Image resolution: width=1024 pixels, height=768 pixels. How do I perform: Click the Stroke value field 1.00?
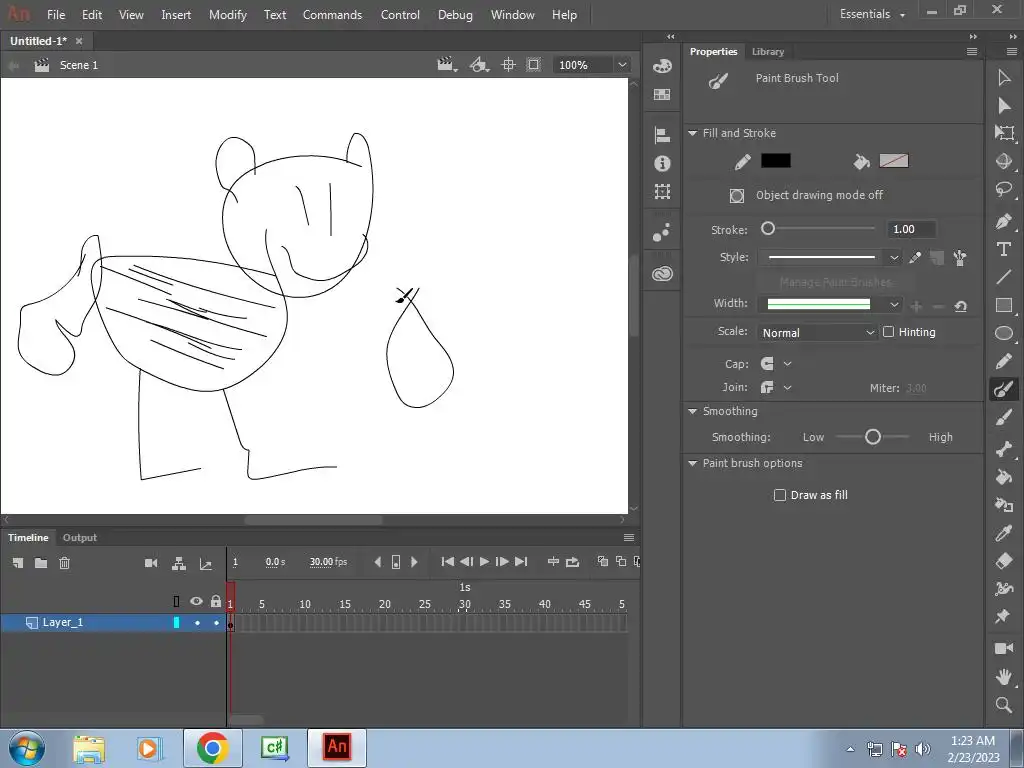[x=911, y=229]
